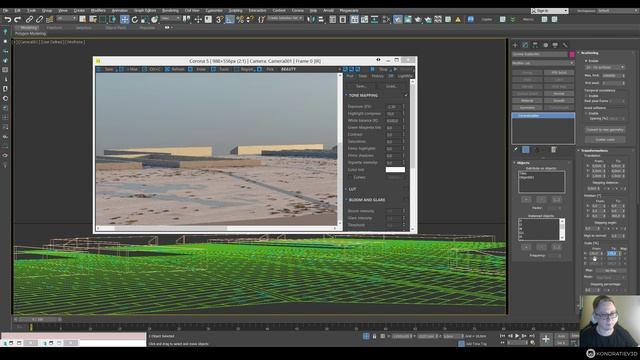The width and height of the screenshot is (640, 360).
Task: Toggle the Tone Mapping checkbox in Corona VFB
Action: tap(406, 96)
